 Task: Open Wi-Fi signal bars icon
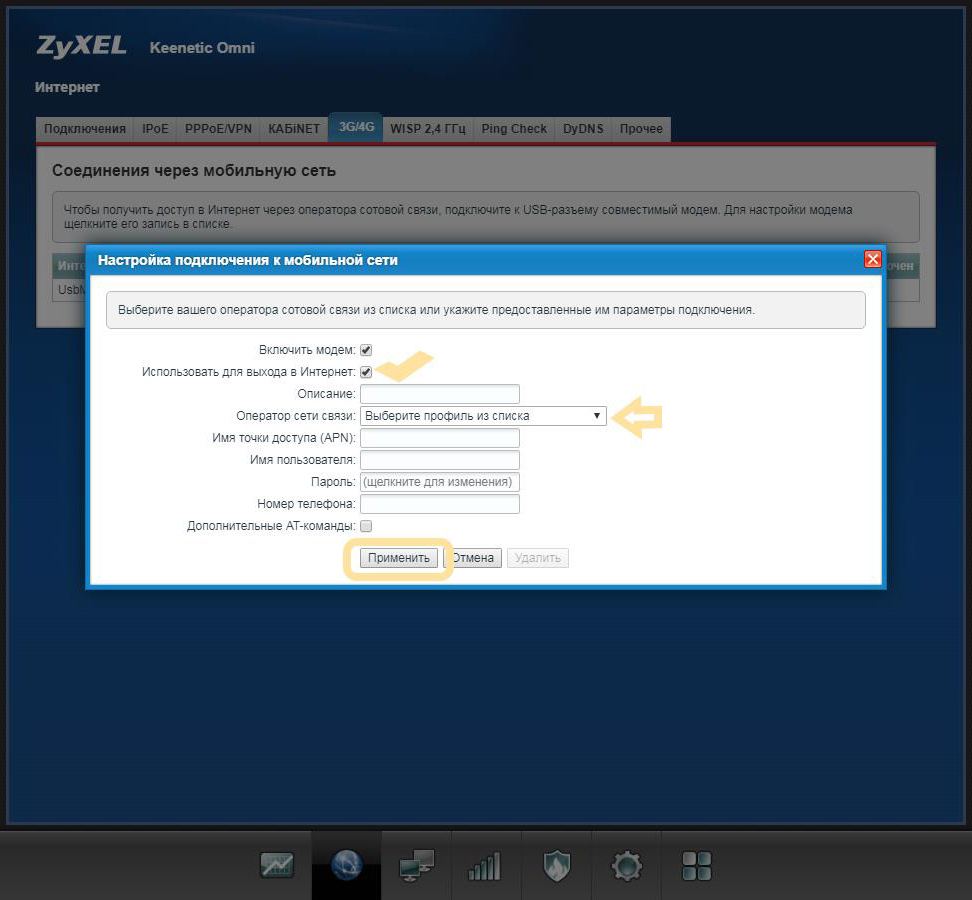(485, 865)
